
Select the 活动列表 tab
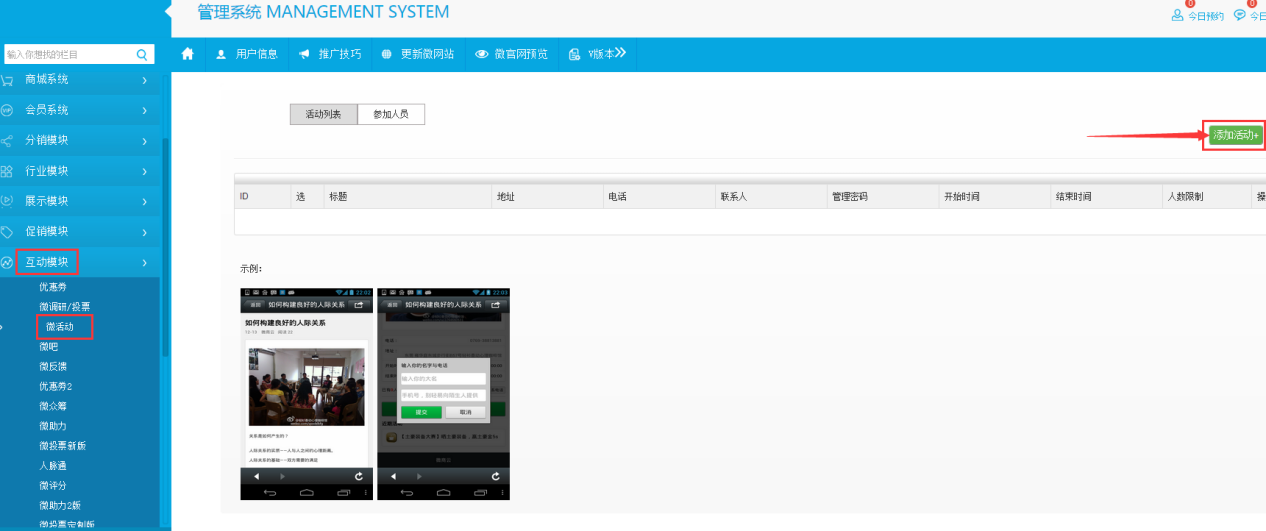click(323, 114)
